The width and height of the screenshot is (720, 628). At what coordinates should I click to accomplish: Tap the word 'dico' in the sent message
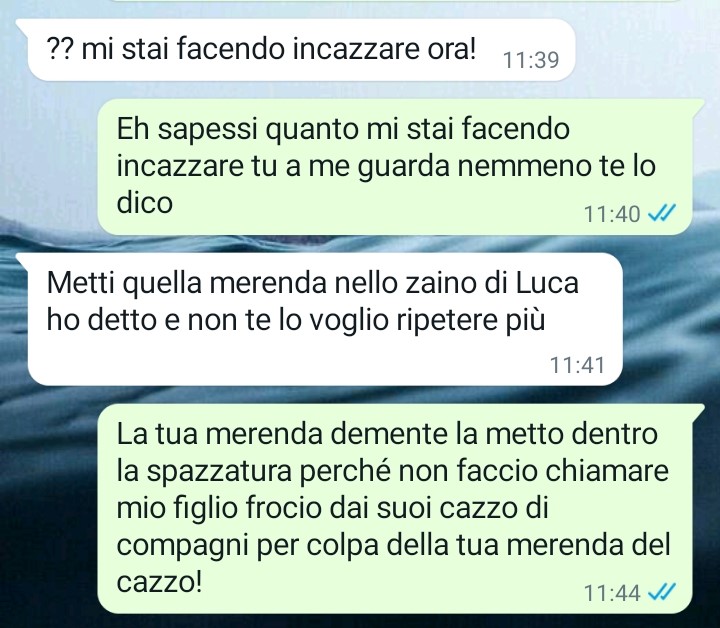pos(145,203)
